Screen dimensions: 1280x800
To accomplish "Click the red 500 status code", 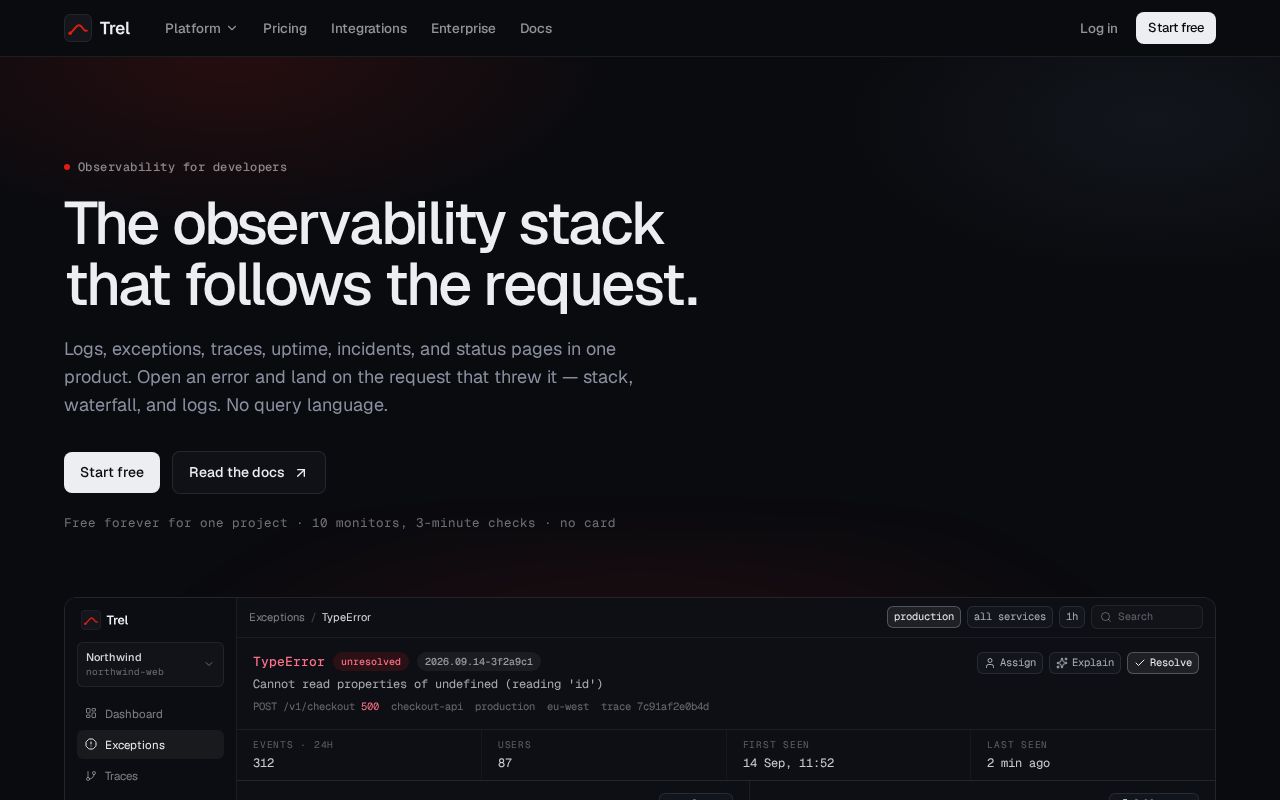I will pos(370,707).
